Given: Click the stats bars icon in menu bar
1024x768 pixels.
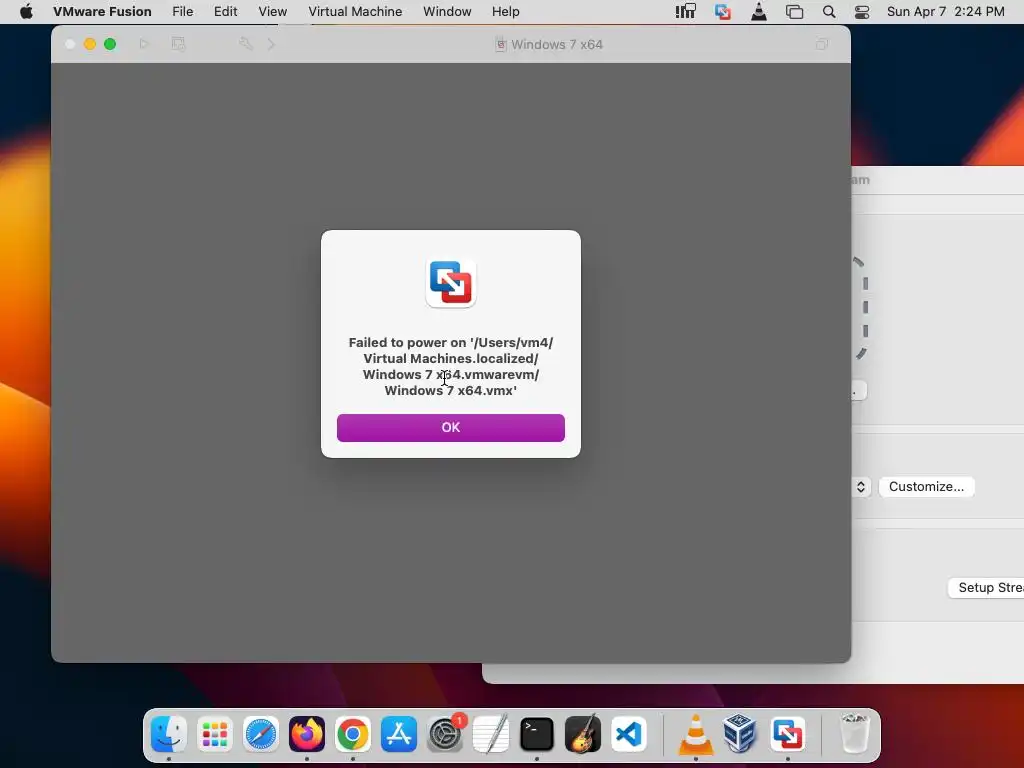Looking at the screenshot, I should point(686,12).
